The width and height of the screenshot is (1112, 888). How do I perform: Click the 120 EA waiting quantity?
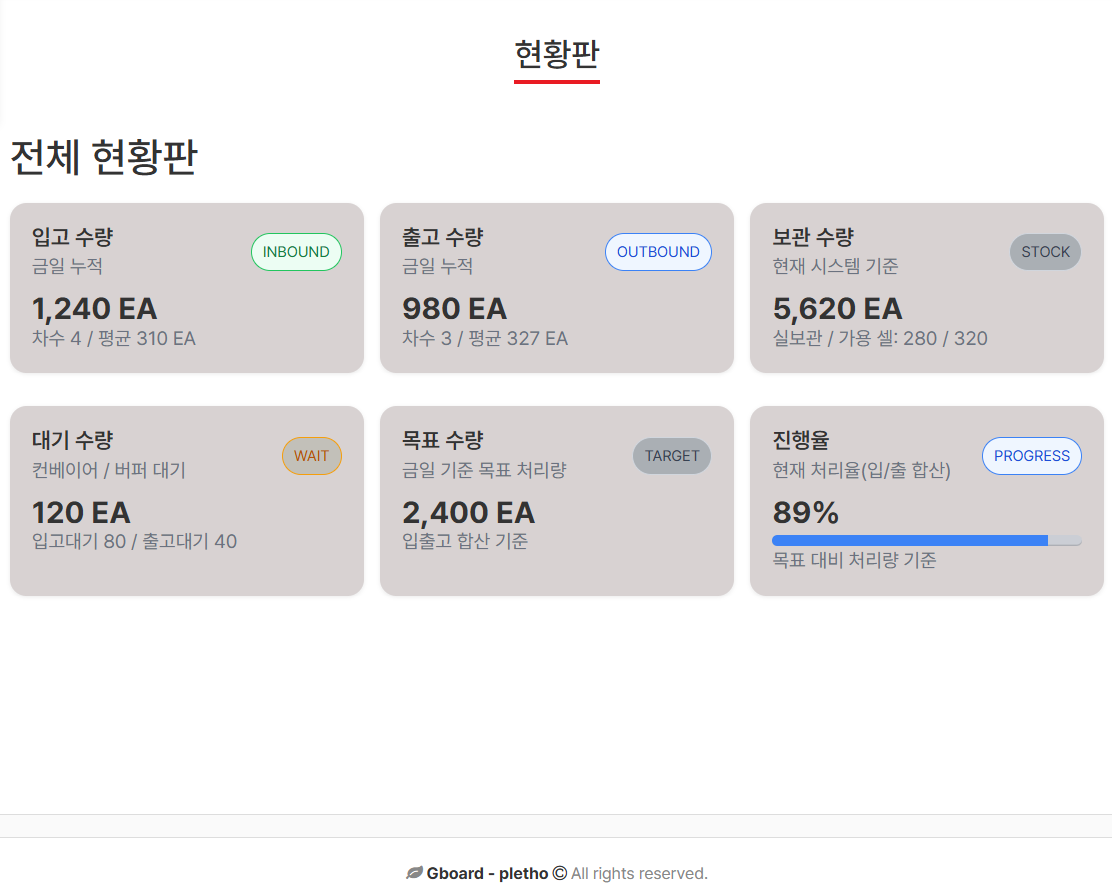pos(81,513)
